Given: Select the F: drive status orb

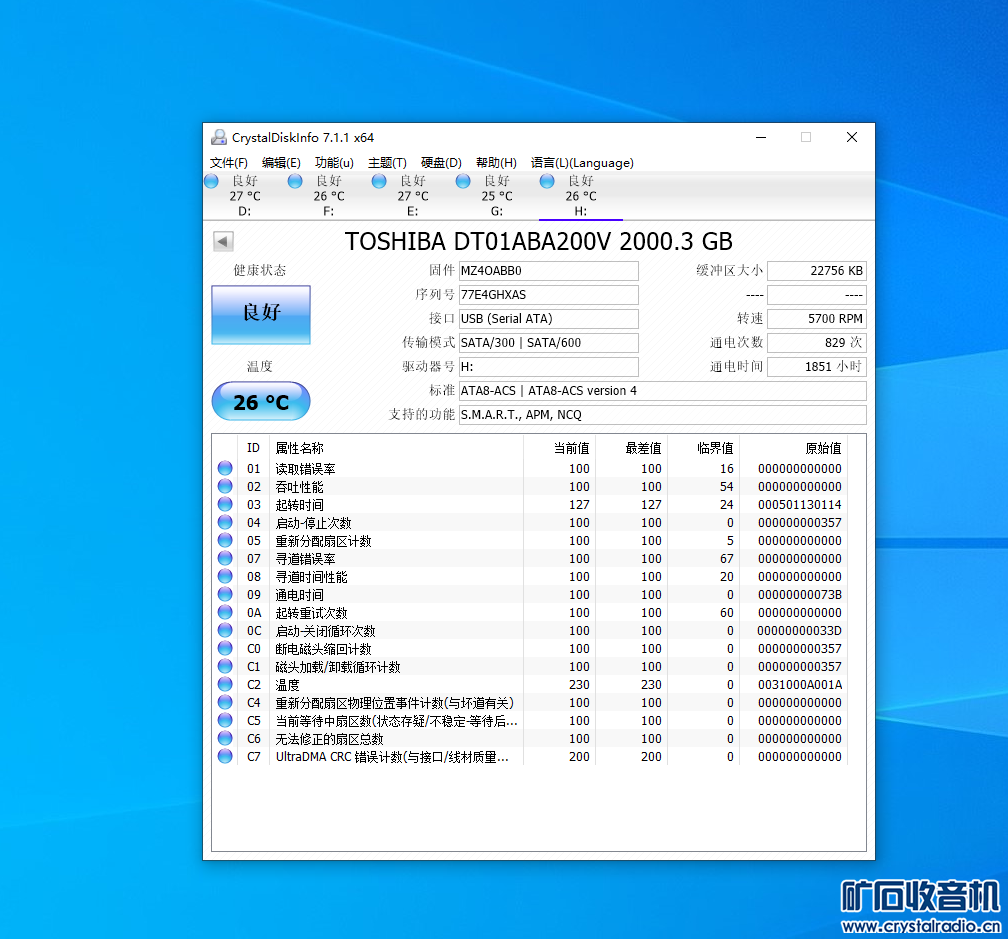Looking at the screenshot, I should 295,181.
